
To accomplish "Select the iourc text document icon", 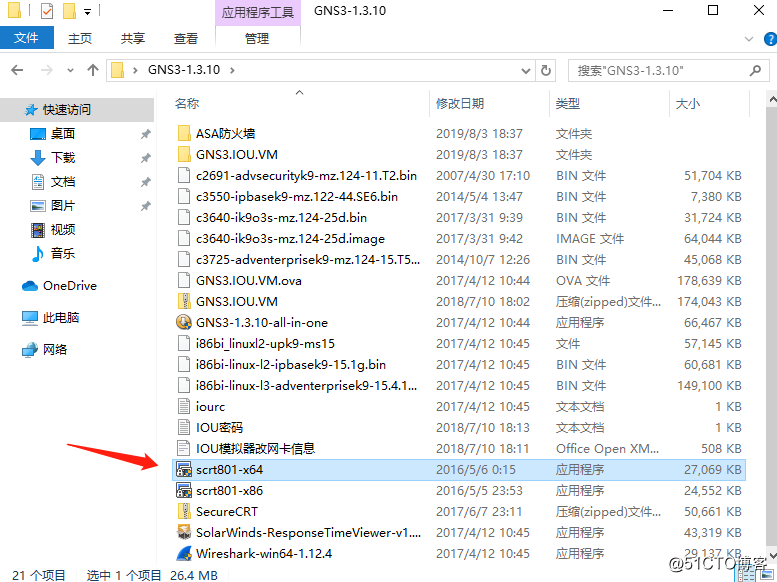I will coord(184,407).
